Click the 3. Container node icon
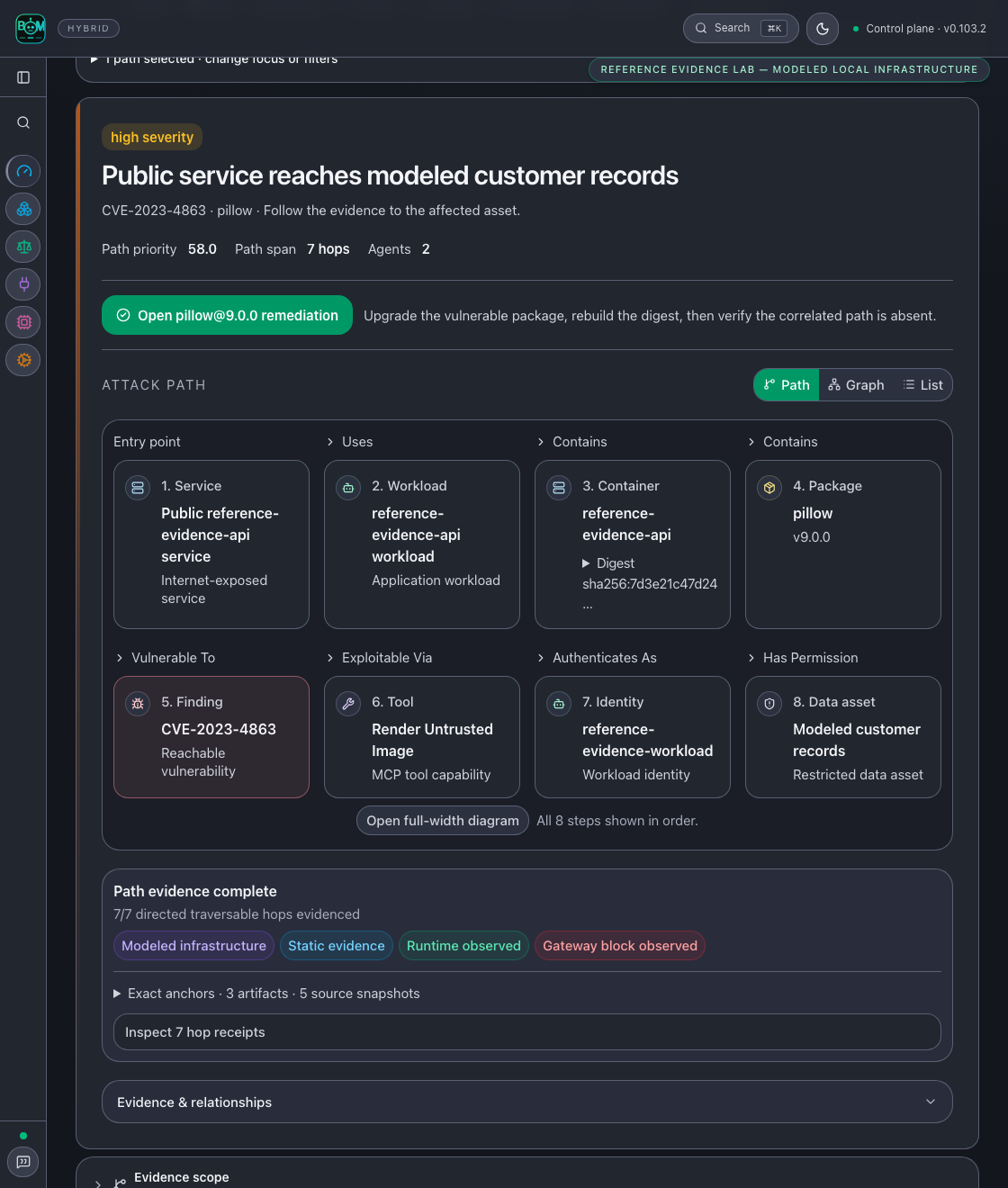1008x1188 pixels. coord(559,488)
